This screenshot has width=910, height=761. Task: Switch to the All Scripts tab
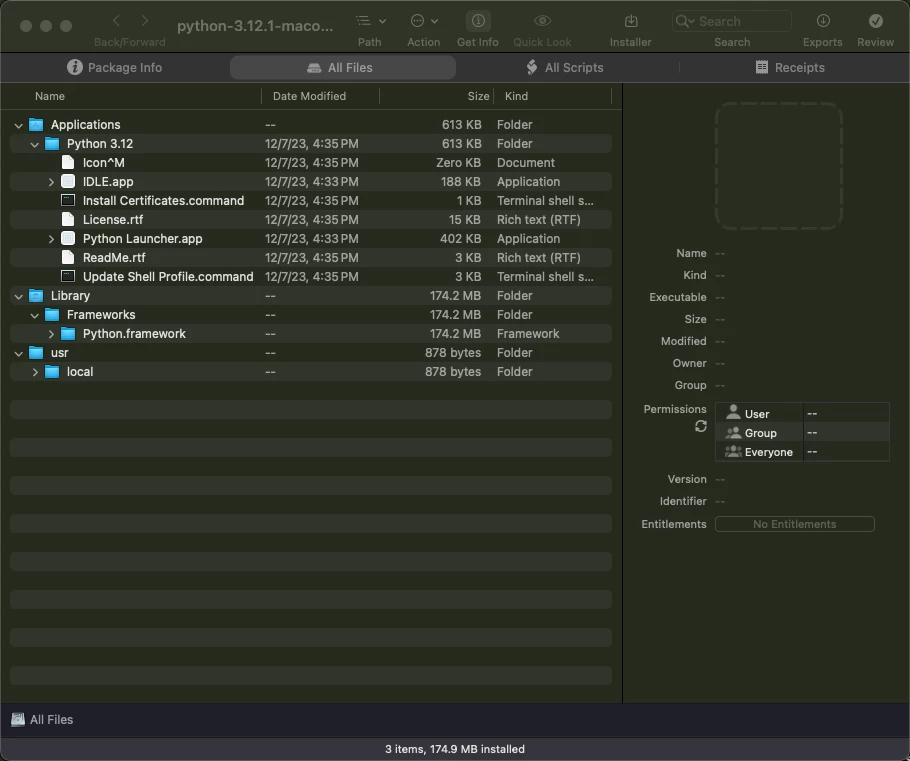pos(565,67)
